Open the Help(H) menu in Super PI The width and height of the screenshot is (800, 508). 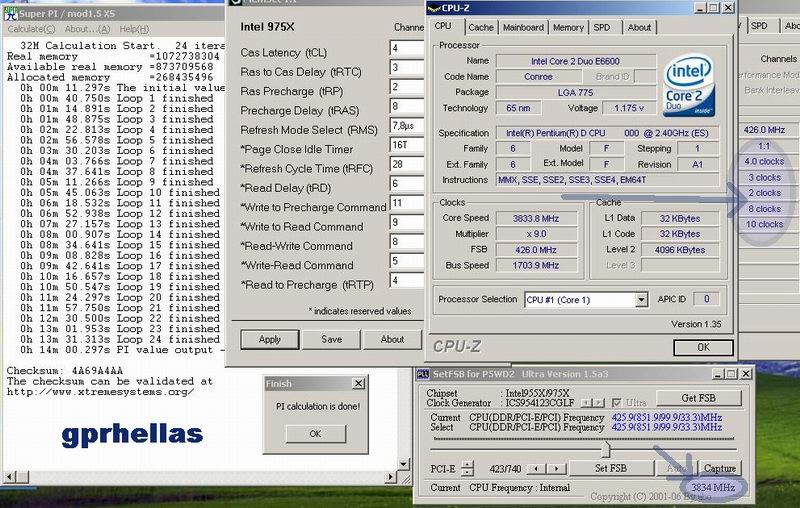pos(134,29)
